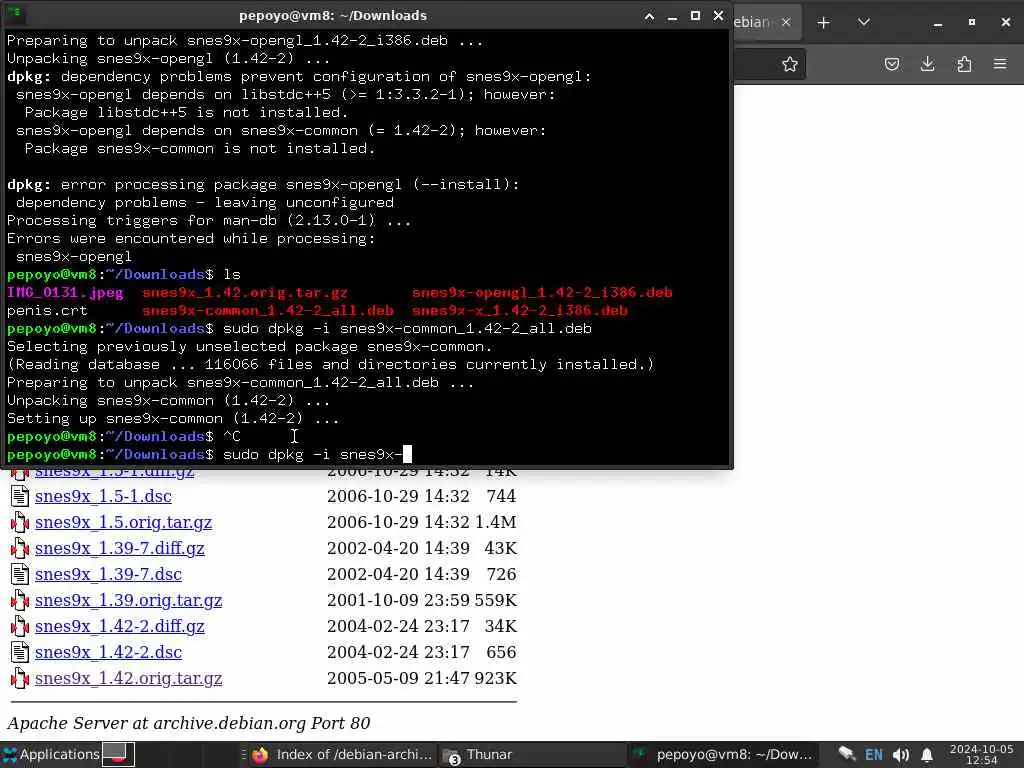Click document icon beside snes9x_1.5-1.dsc
This screenshot has width=1024, height=768.
pos(20,496)
